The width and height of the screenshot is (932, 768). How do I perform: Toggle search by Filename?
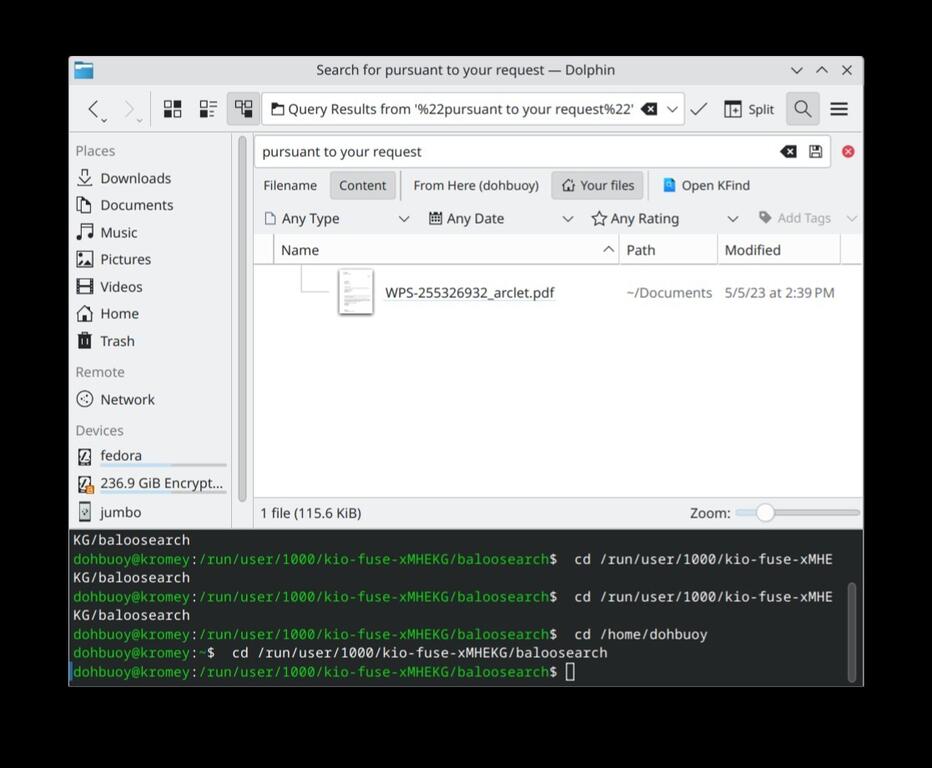[x=290, y=186]
